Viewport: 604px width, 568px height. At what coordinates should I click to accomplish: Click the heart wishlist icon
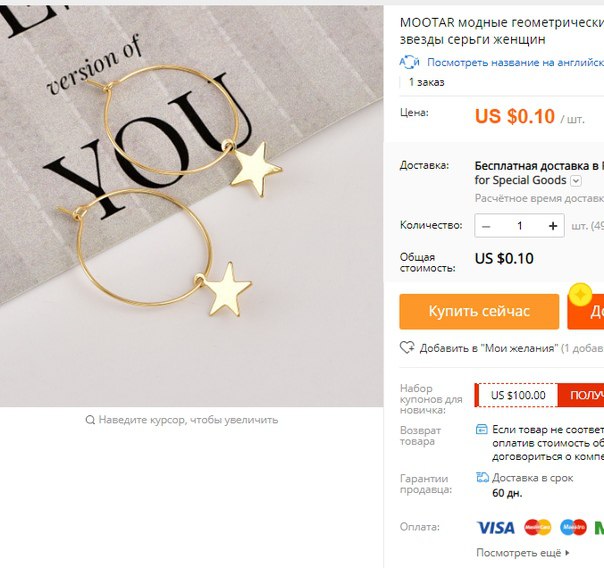(x=407, y=348)
